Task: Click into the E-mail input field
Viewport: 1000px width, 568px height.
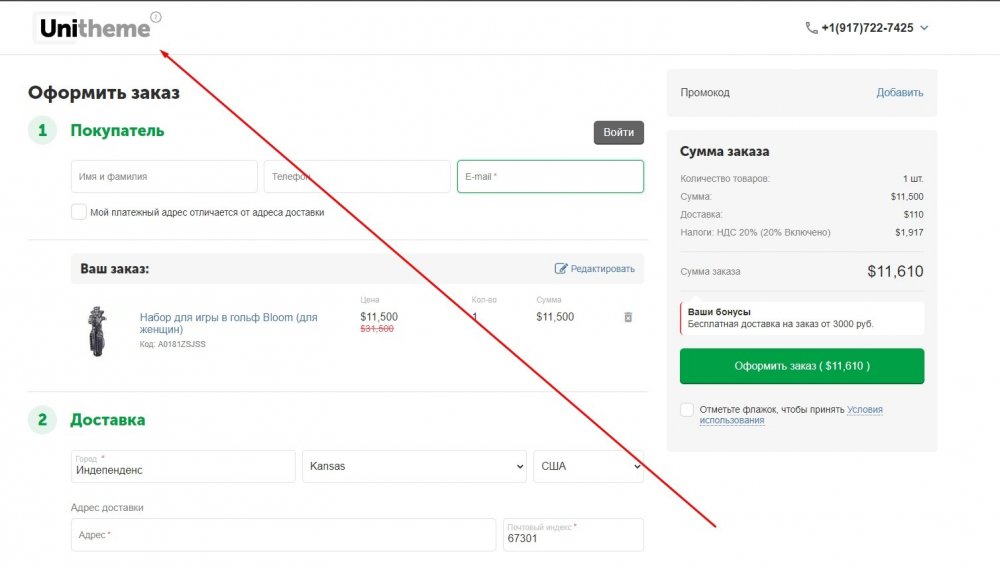Action: [550, 177]
